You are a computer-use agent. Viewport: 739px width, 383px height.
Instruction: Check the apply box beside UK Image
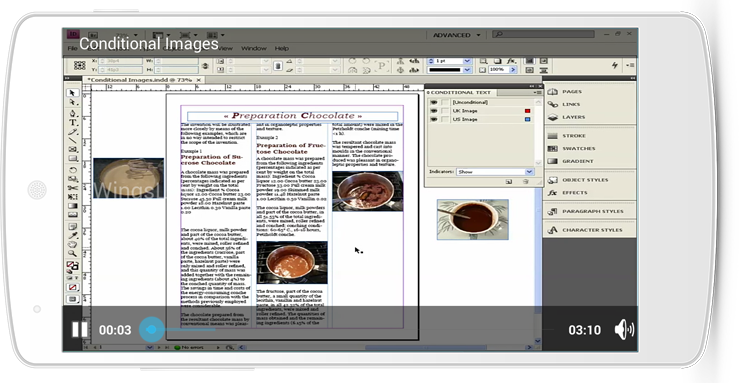click(445, 111)
